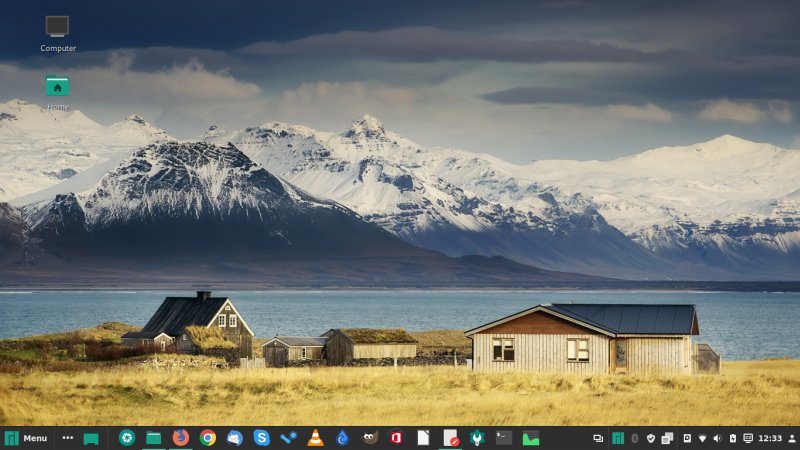Open Manjaro tray icon next to Bluetooth
The height and width of the screenshot is (450, 800).
(618, 438)
